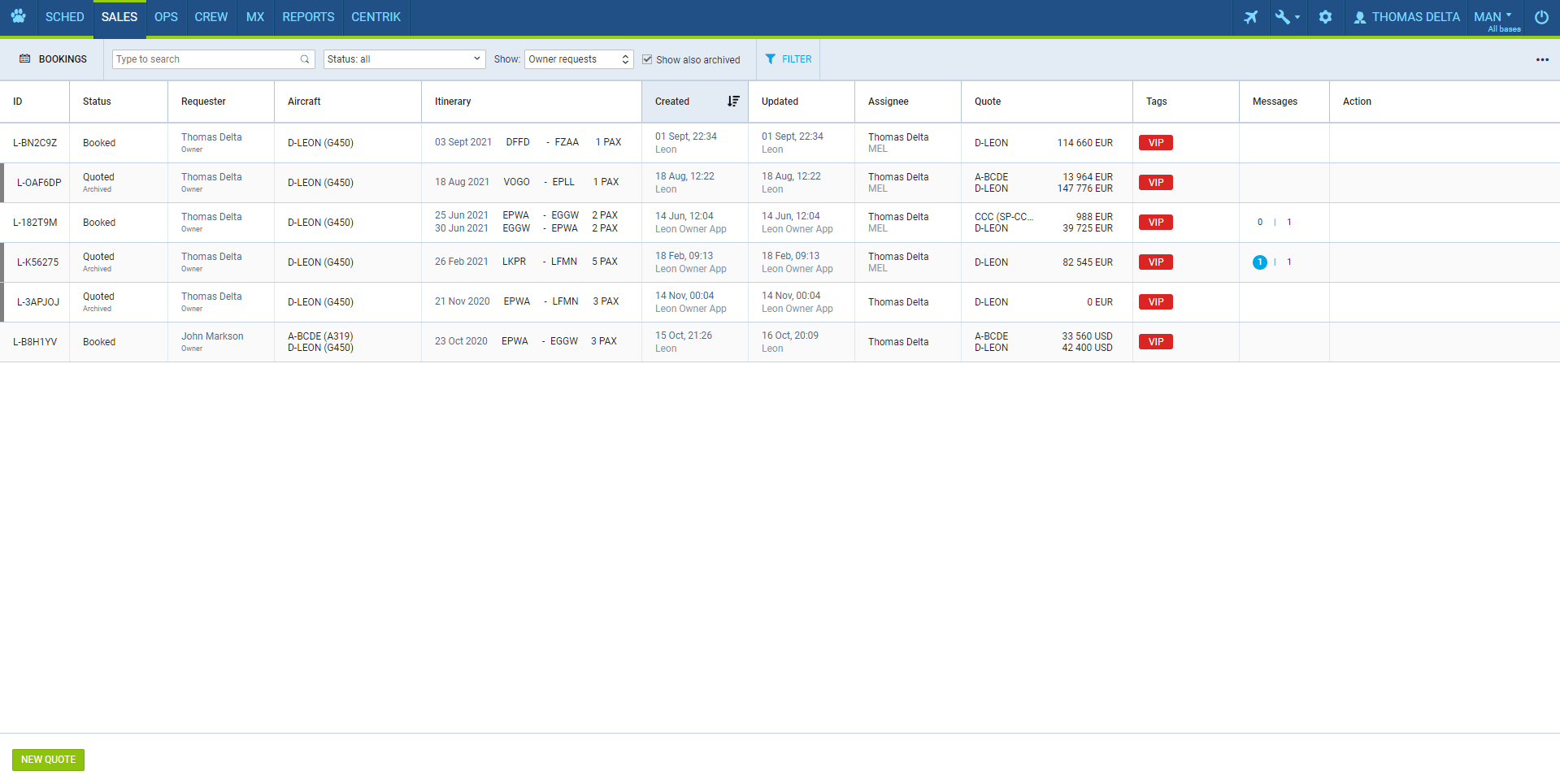Open the wrench tools menu icon

click(1285, 17)
